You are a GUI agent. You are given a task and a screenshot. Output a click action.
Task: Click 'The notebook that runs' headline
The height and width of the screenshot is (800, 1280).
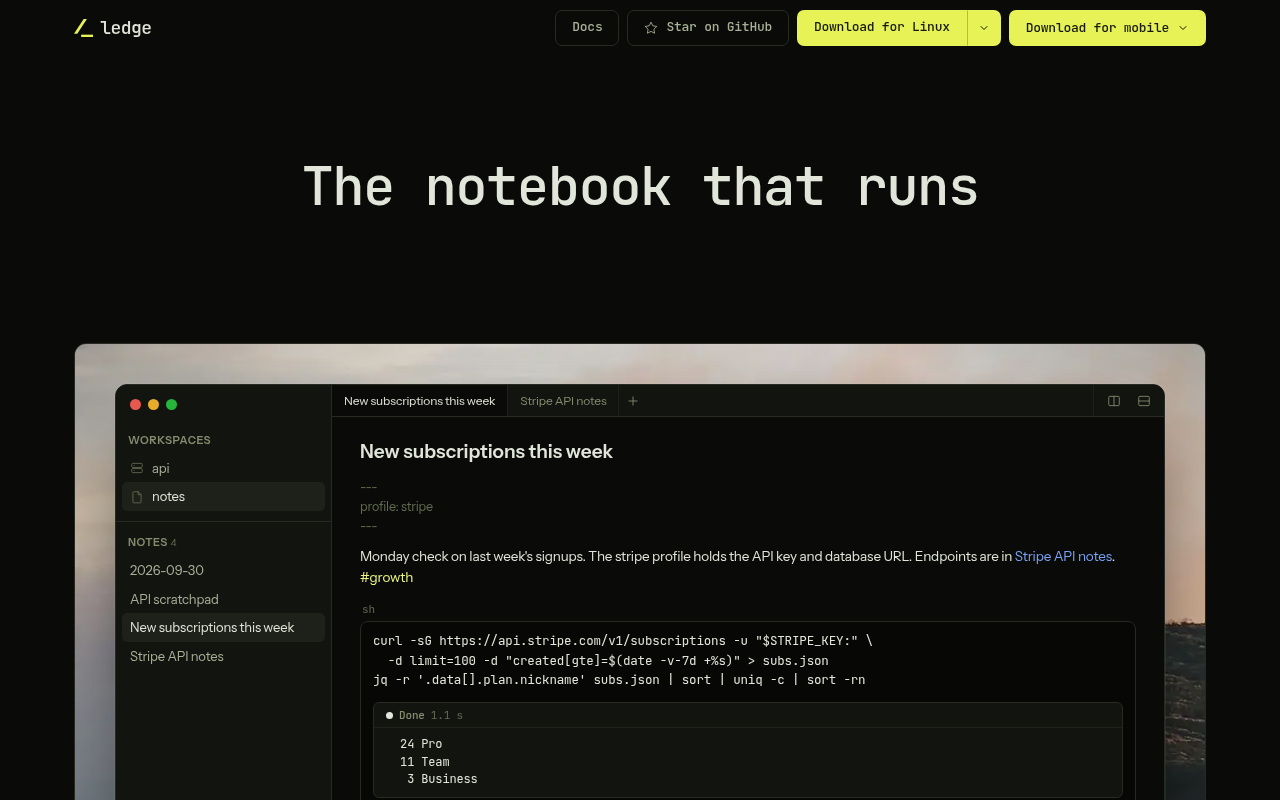pos(640,187)
